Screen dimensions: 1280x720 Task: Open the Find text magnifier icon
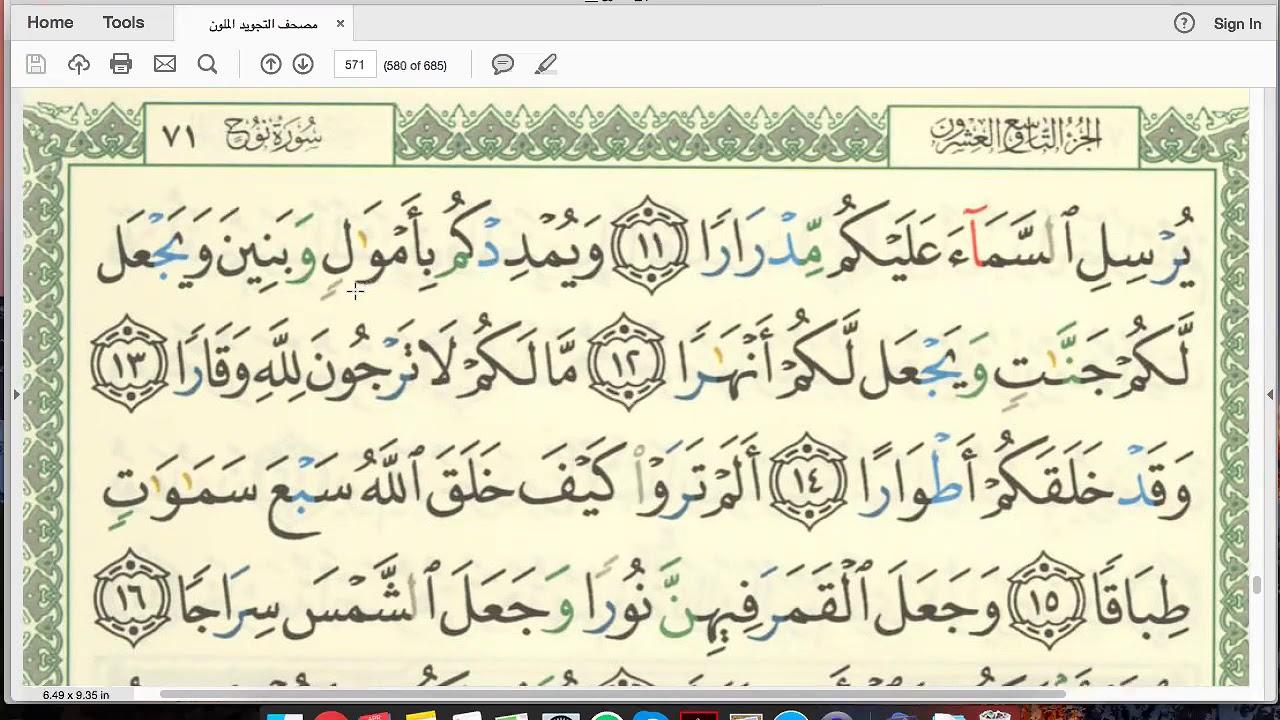click(207, 65)
